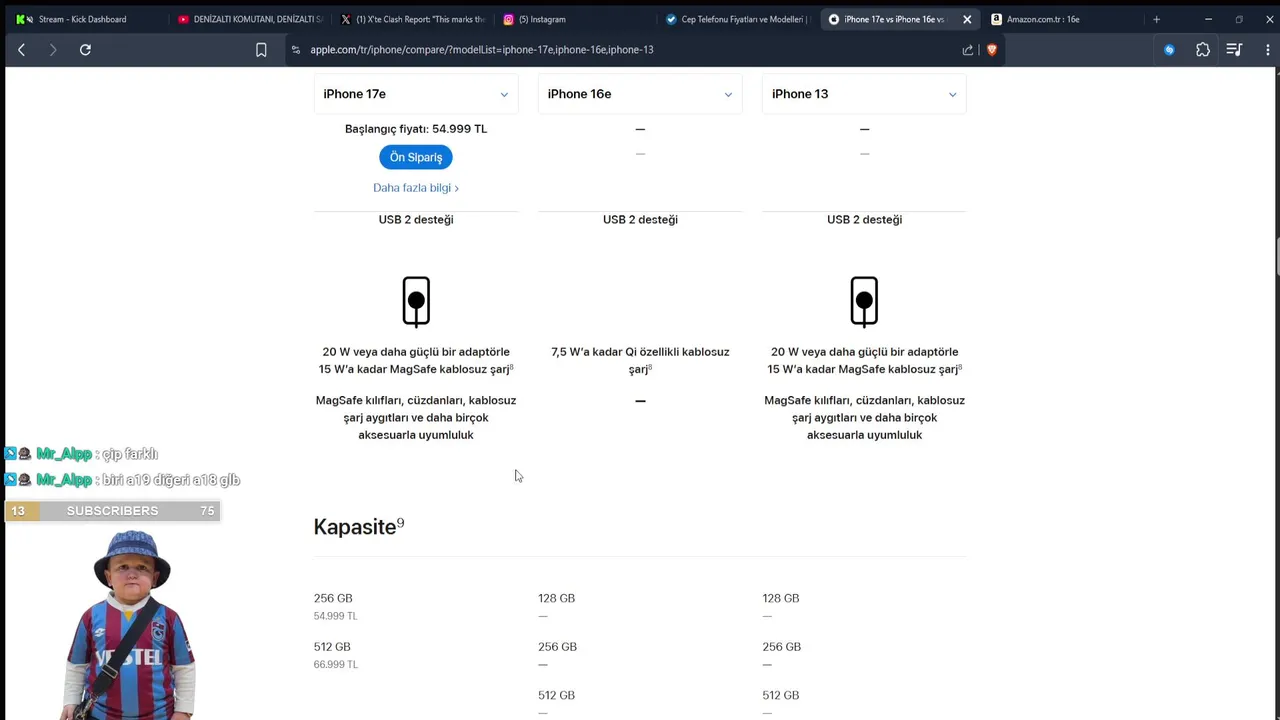Click the Brave Shields lion icon
This screenshot has width=1280, height=720.
[992, 50]
